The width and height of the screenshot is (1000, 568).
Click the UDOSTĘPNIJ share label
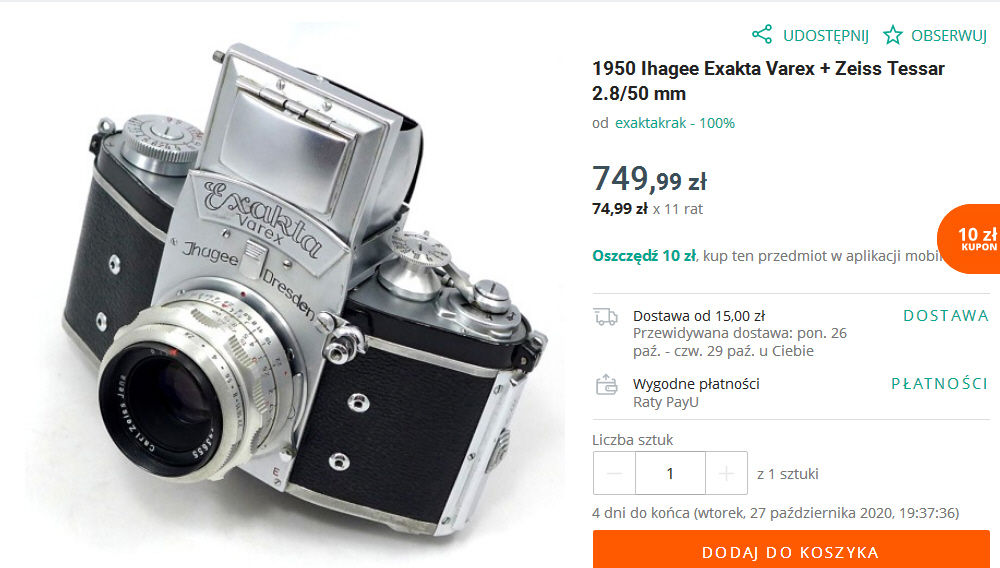coord(826,36)
